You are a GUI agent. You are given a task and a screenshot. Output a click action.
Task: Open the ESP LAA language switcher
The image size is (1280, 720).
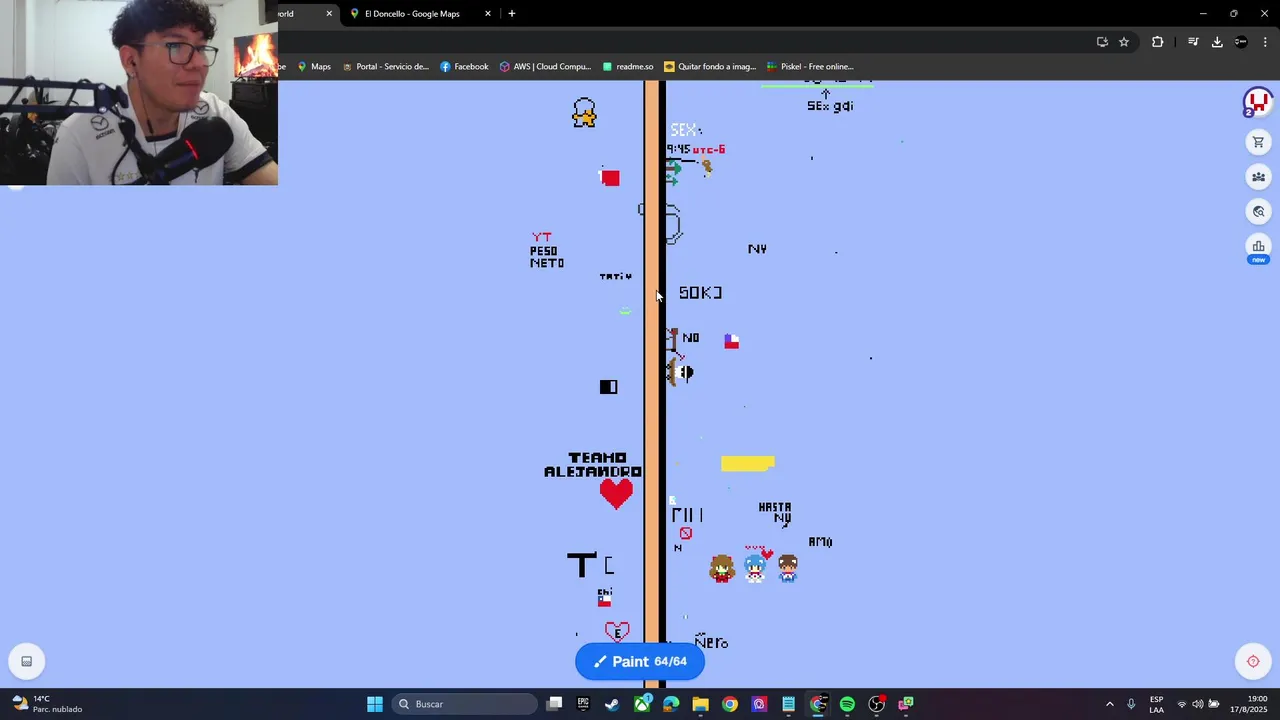[x=1156, y=704]
